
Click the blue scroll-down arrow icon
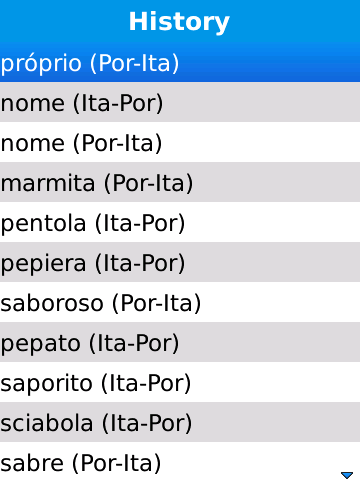[x=347, y=474]
